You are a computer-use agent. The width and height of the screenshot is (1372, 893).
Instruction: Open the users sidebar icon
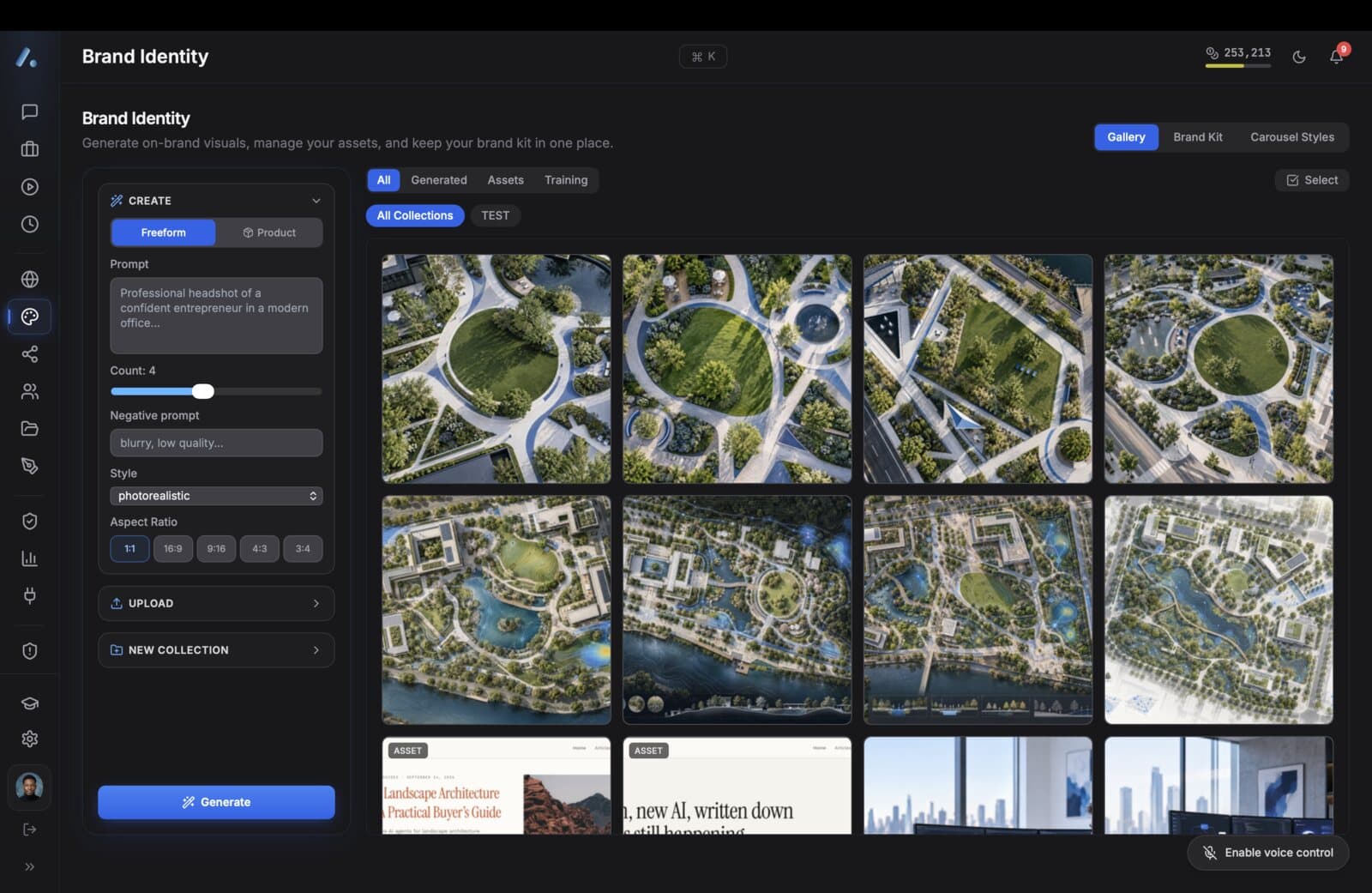pos(29,391)
